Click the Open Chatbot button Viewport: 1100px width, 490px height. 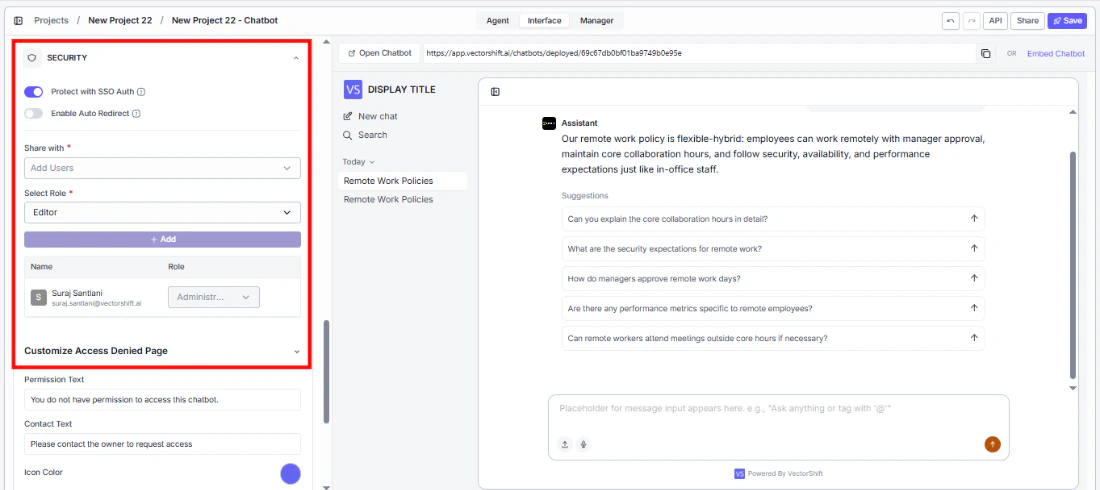tap(380, 53)
